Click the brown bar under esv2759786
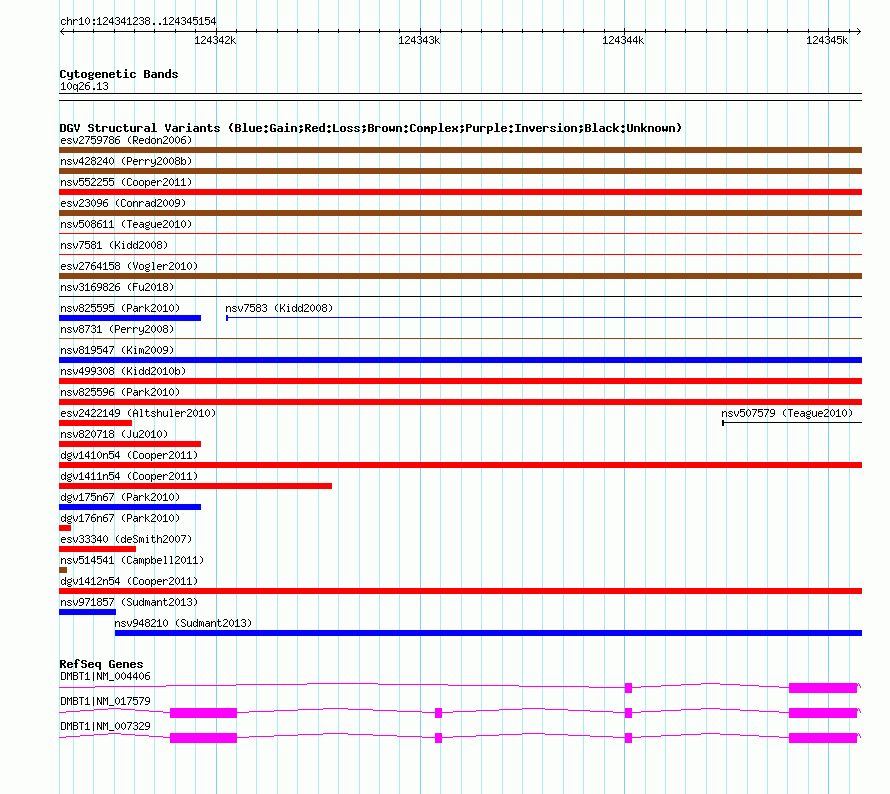 coord(460,150)
